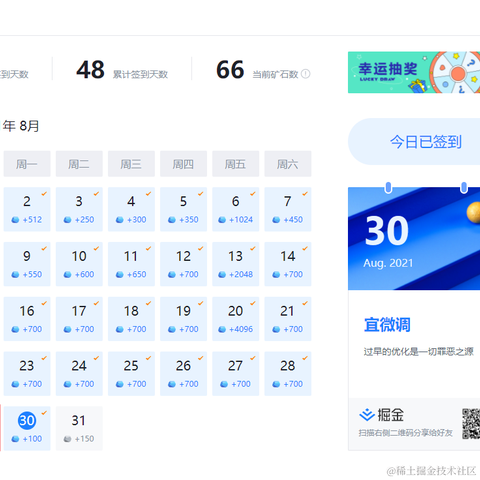The image size is (480, 480).
Task: Open the 幸运抽奖 lucky draw banner
Action: 414,72
